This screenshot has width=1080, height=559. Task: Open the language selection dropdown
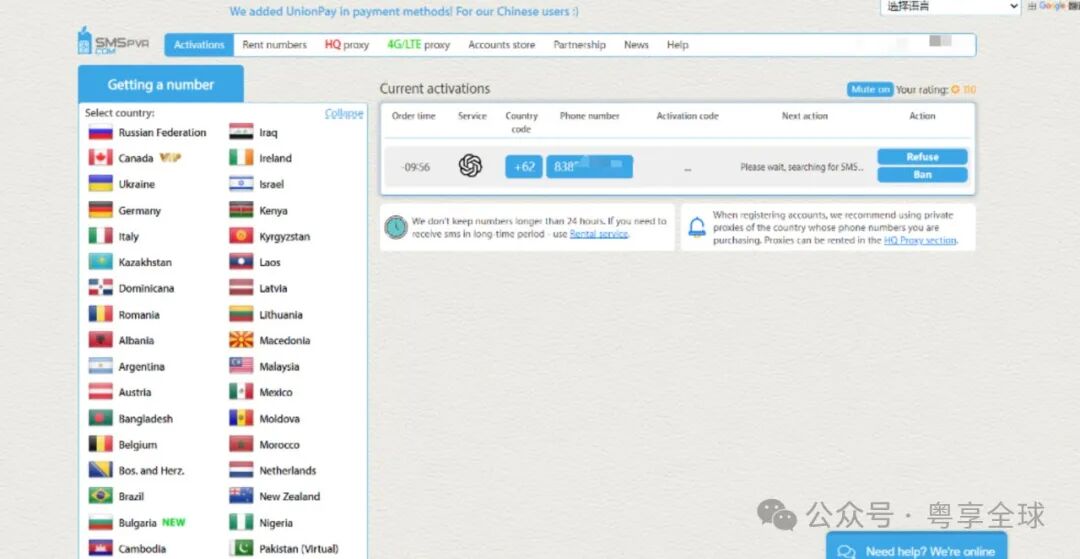[x=950, y=6]
